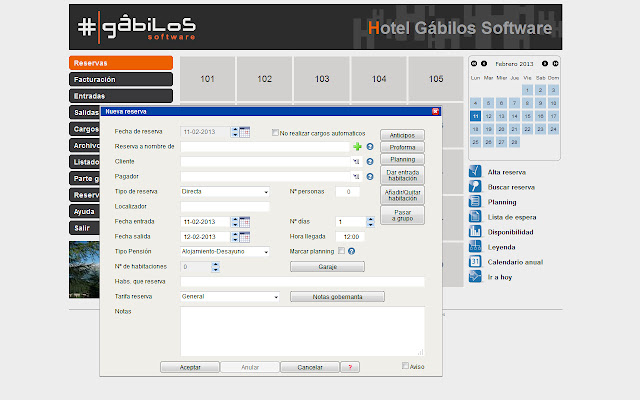Click help icon next to Marcar planning
Image resolution: width=640 pixels, height=400 pixels.
click(x=351, y=251)
